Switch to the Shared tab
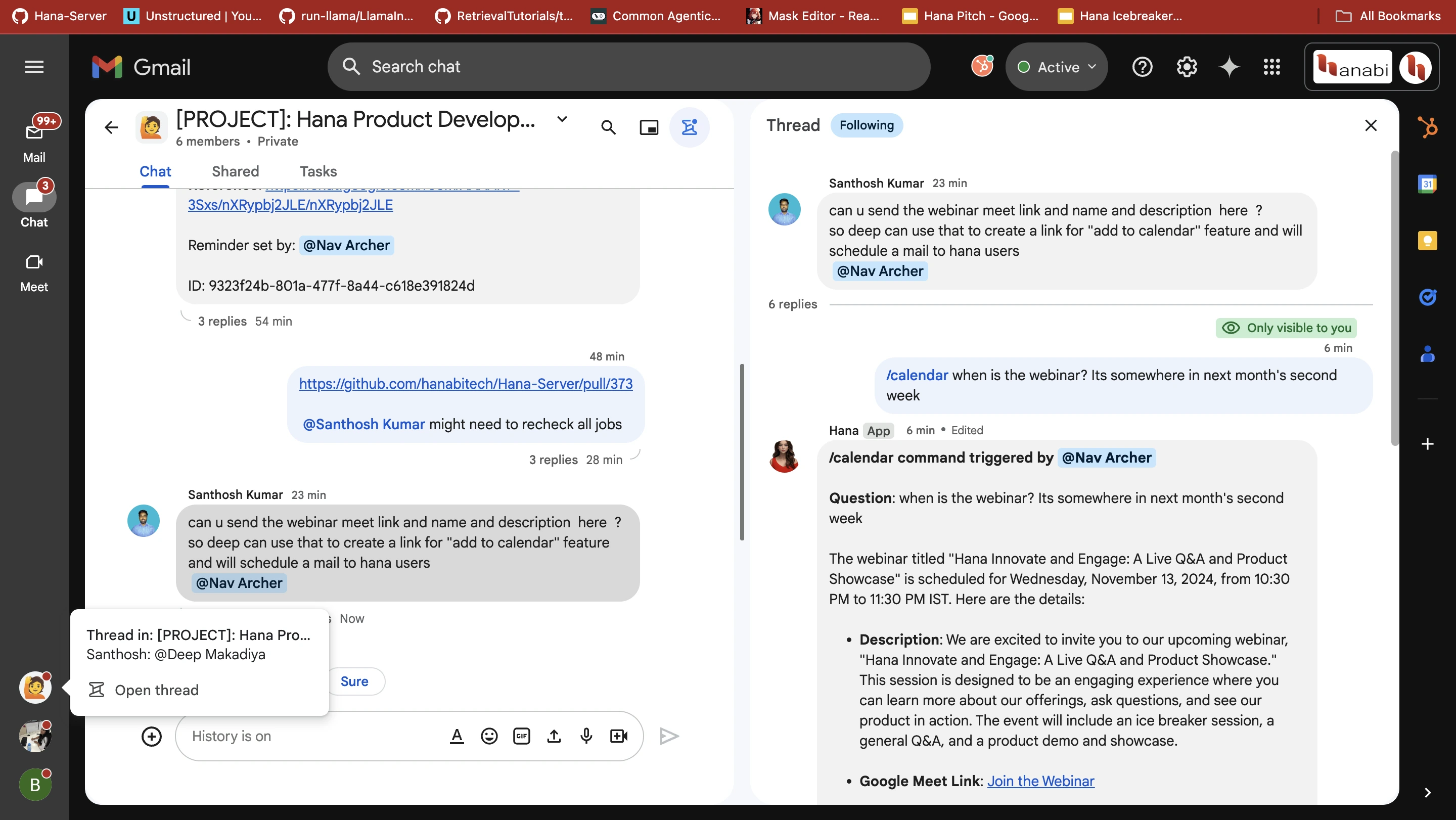 [x=235, y=171]
